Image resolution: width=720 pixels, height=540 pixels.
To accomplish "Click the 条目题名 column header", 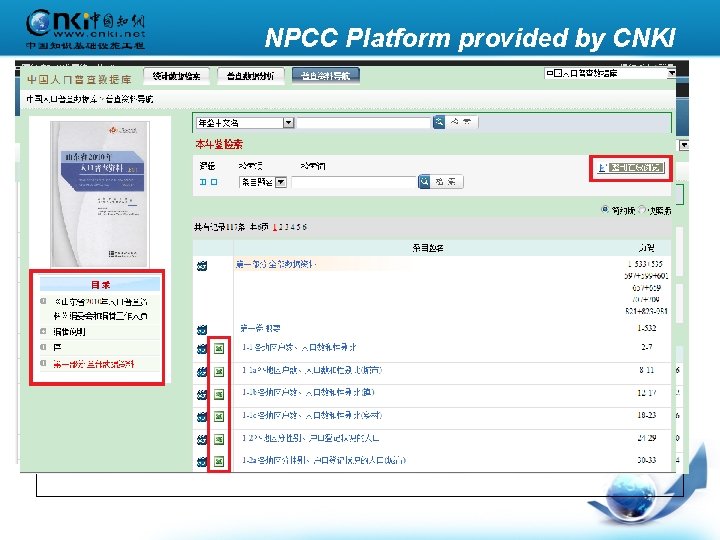I will (x=428, y=248).
